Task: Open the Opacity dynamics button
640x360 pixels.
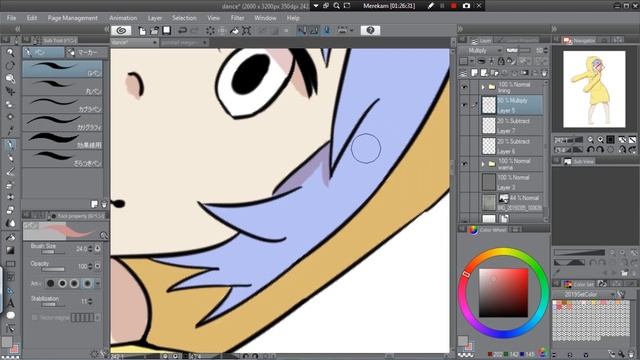Action: click(98, 266)
